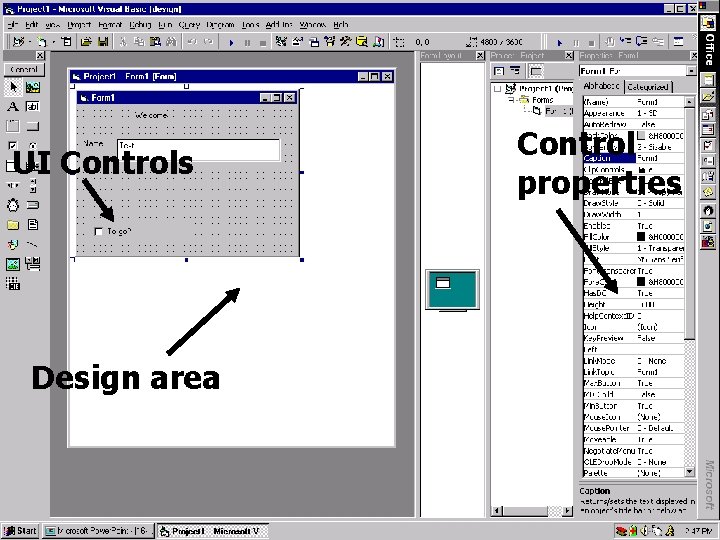Select the OLE container tool
The width and height of the screenshot is (720, 540).
13,283
